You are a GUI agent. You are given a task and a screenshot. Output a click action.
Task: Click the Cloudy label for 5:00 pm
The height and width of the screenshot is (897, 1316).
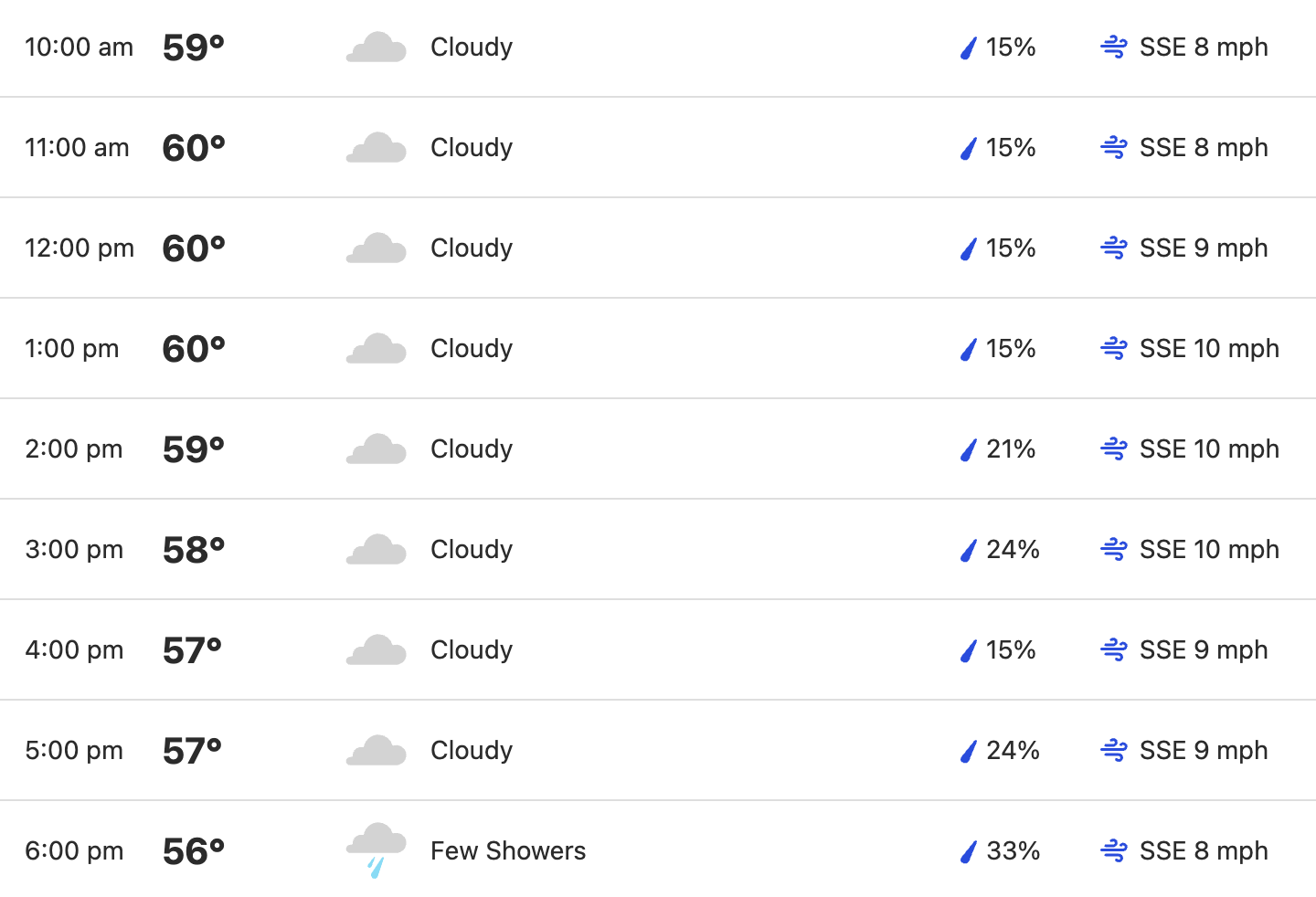(x=472, y=750)
